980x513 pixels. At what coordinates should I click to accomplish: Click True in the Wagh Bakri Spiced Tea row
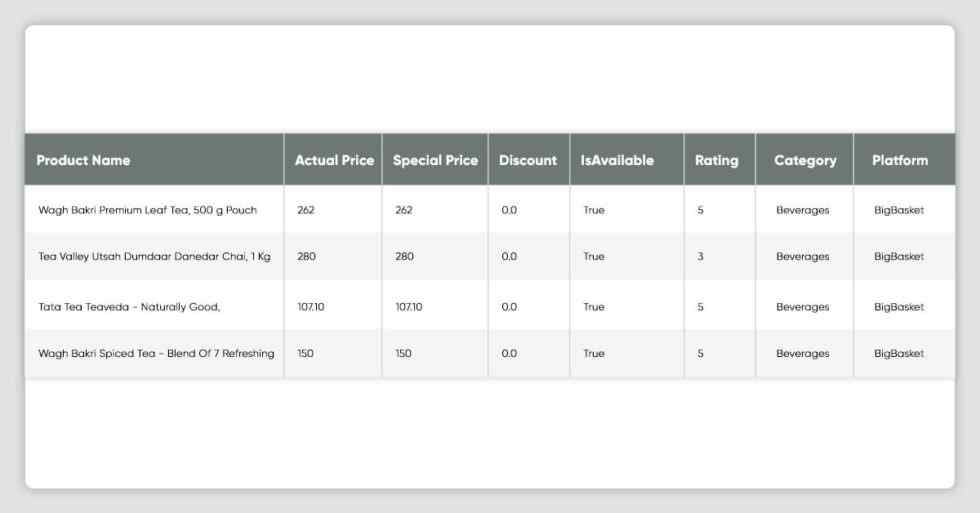(594, 353)
